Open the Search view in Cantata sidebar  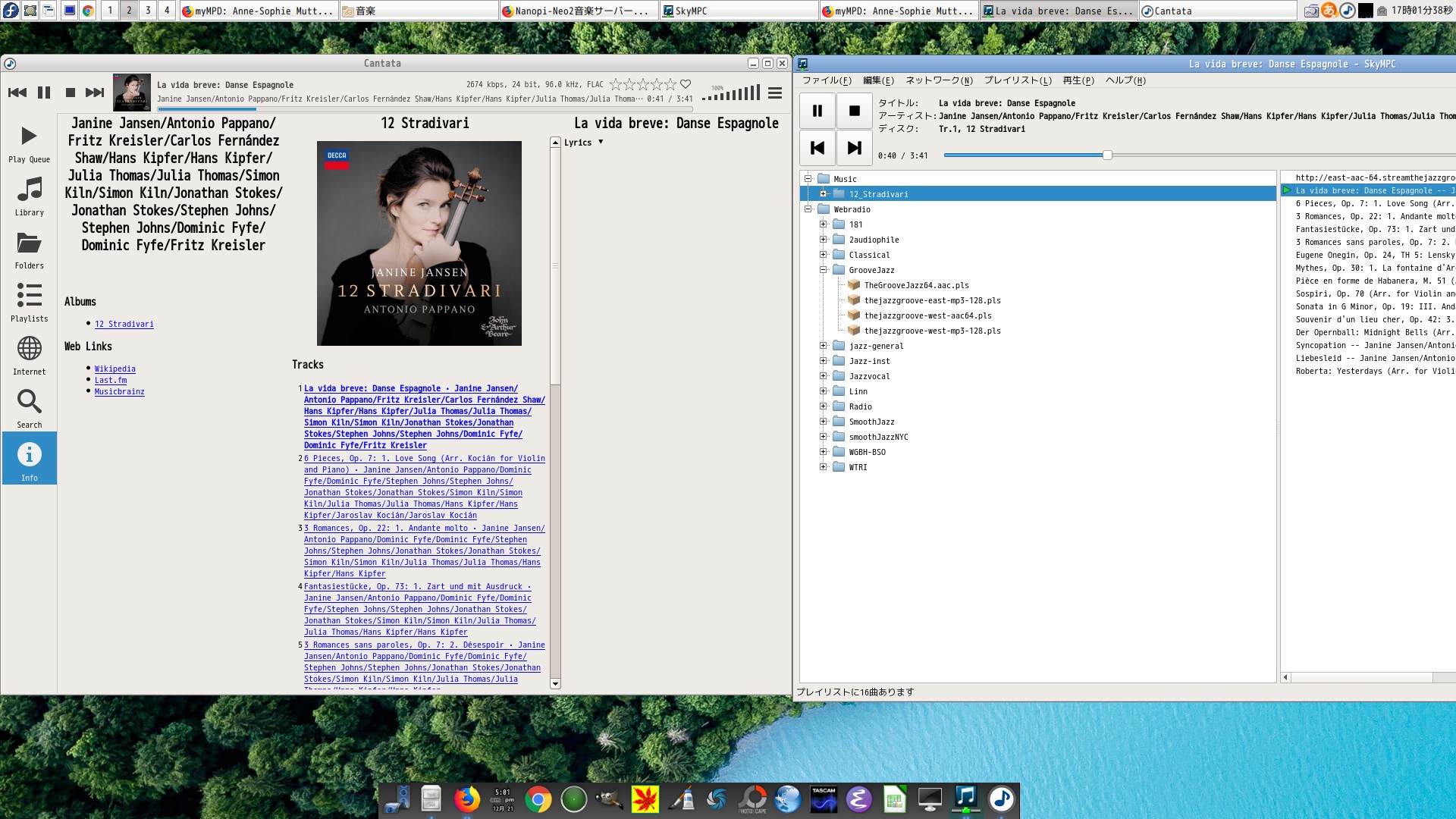[x=29, y=409]
